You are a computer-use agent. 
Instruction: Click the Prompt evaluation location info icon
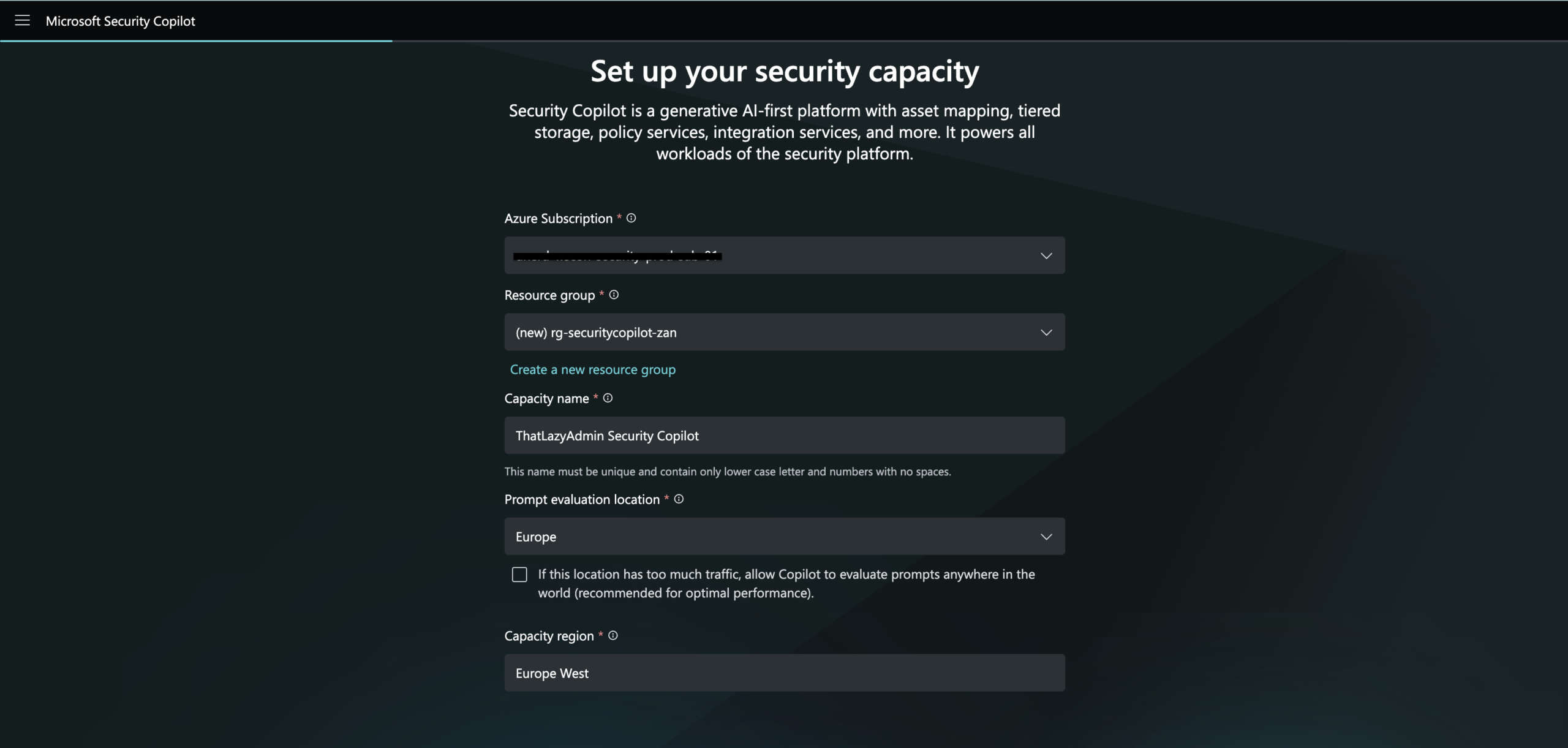[x=679, y=499]
